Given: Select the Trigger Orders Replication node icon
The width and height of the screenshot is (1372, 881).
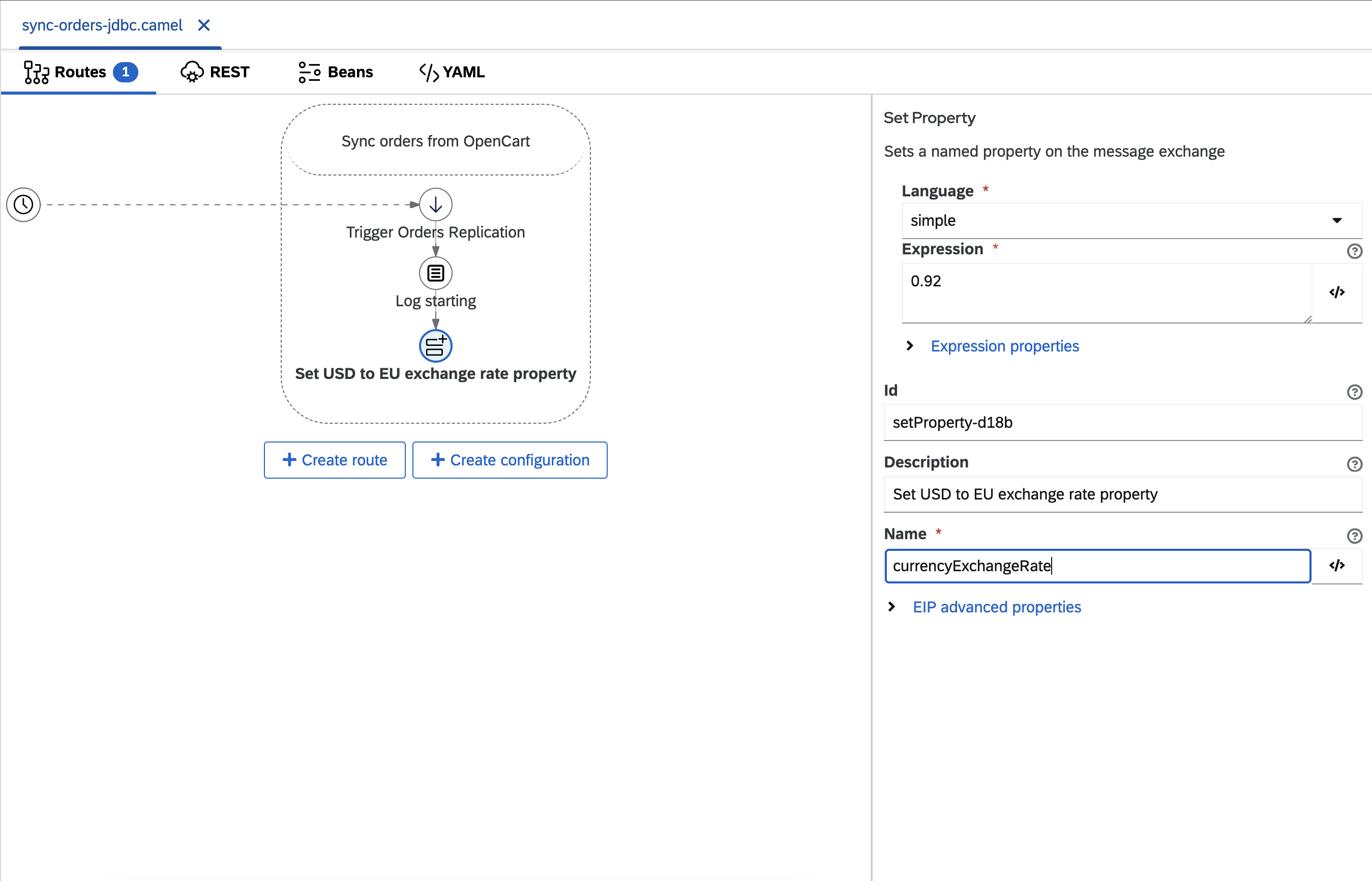Looking at the screenshot, I should pos(436,204).
